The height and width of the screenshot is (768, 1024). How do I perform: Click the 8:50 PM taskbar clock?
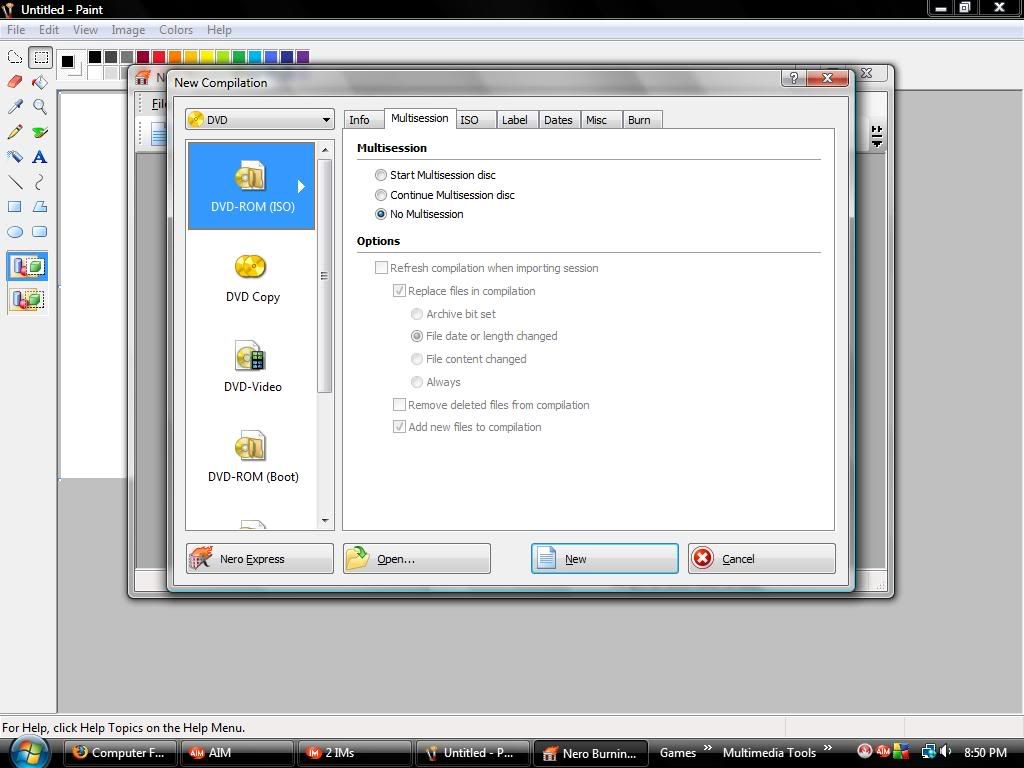pyautogui.click(x=985, y=752)
